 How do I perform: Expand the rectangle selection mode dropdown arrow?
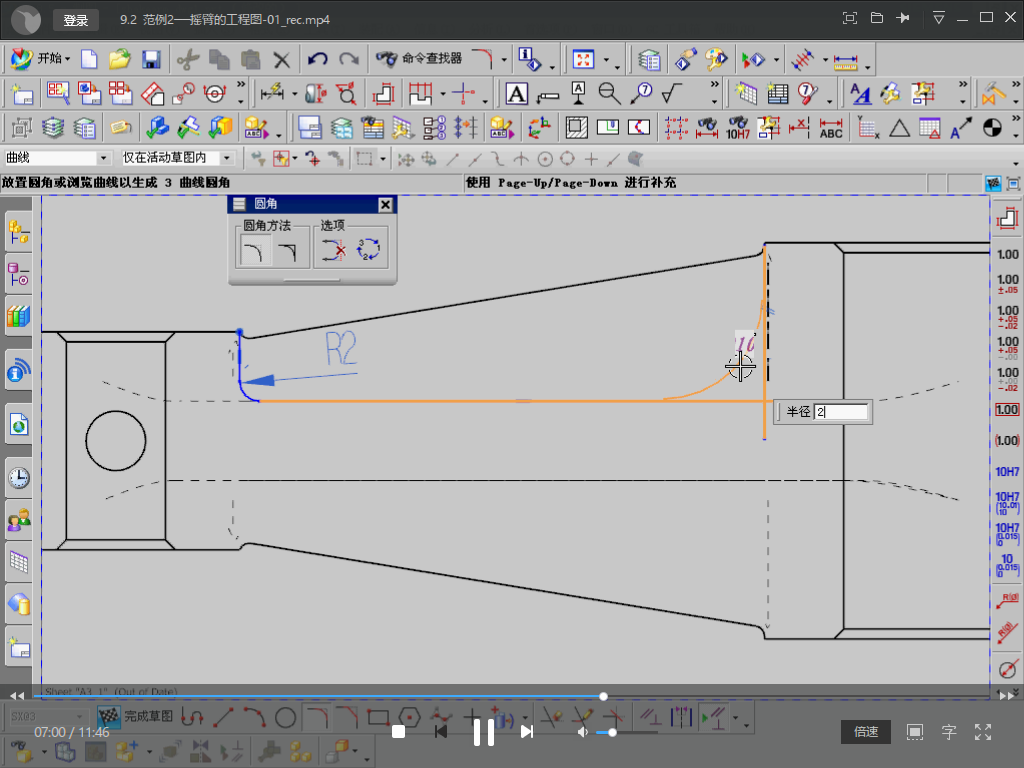[x=383, y=159]
